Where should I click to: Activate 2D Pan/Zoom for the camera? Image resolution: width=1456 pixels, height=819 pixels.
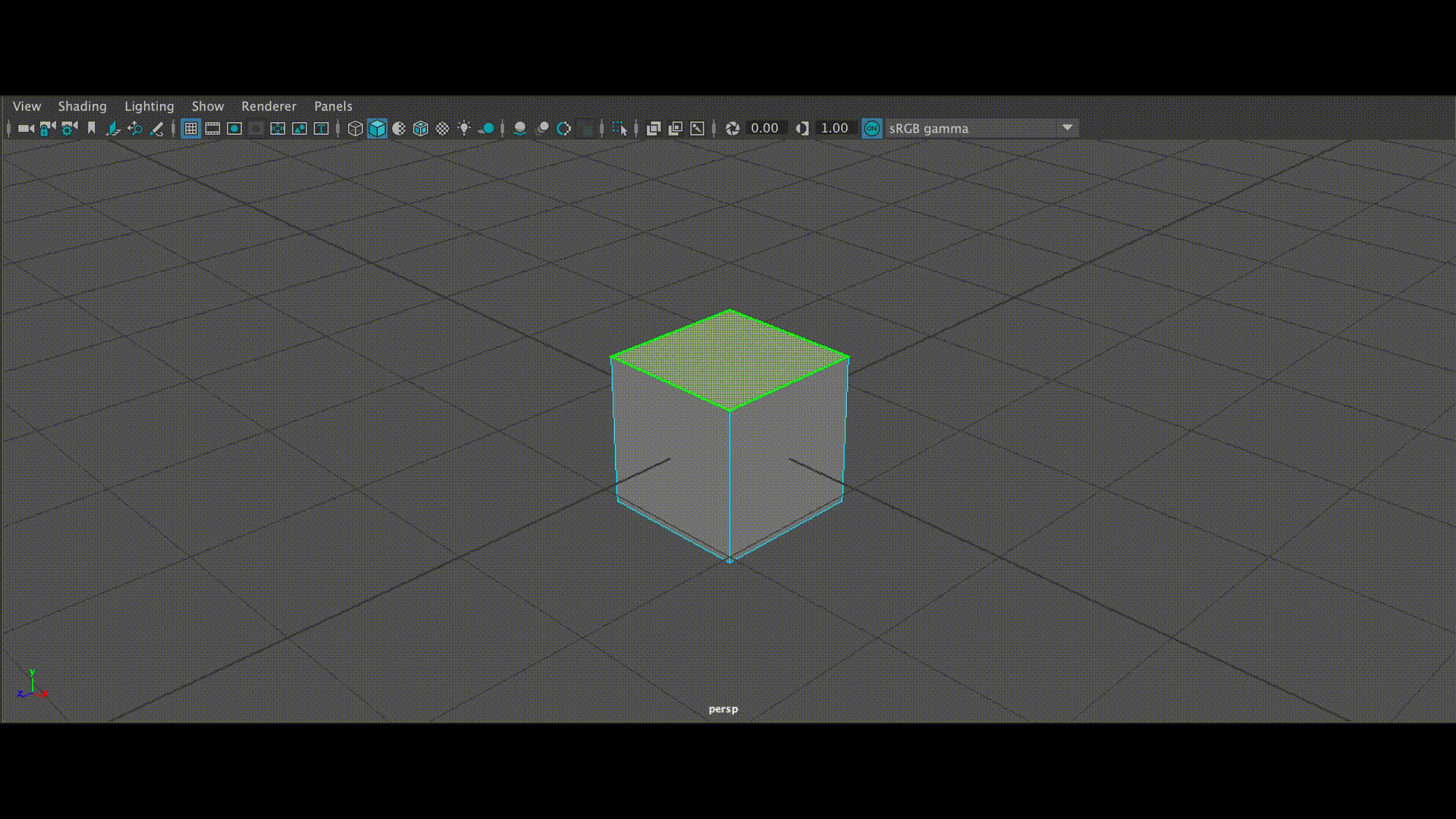pyautogui.click(x=135, y=128)
